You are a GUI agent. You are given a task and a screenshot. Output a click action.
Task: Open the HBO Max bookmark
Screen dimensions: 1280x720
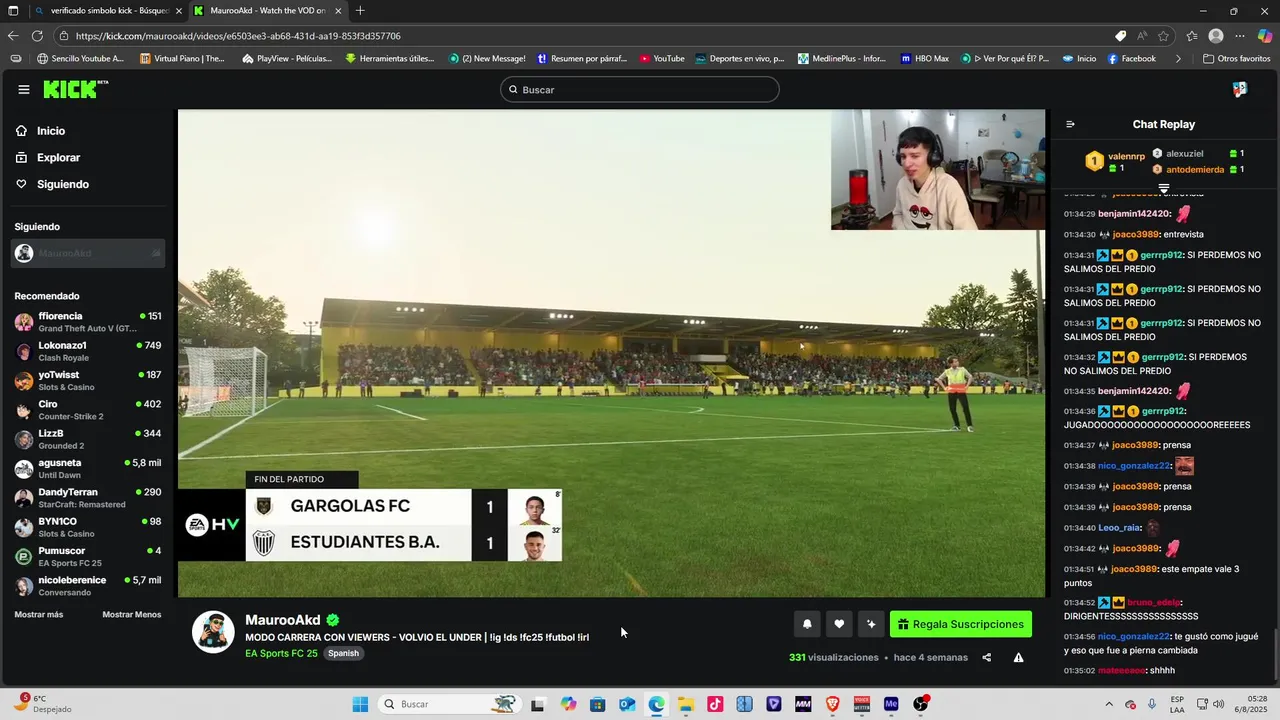tap(924, 59)
